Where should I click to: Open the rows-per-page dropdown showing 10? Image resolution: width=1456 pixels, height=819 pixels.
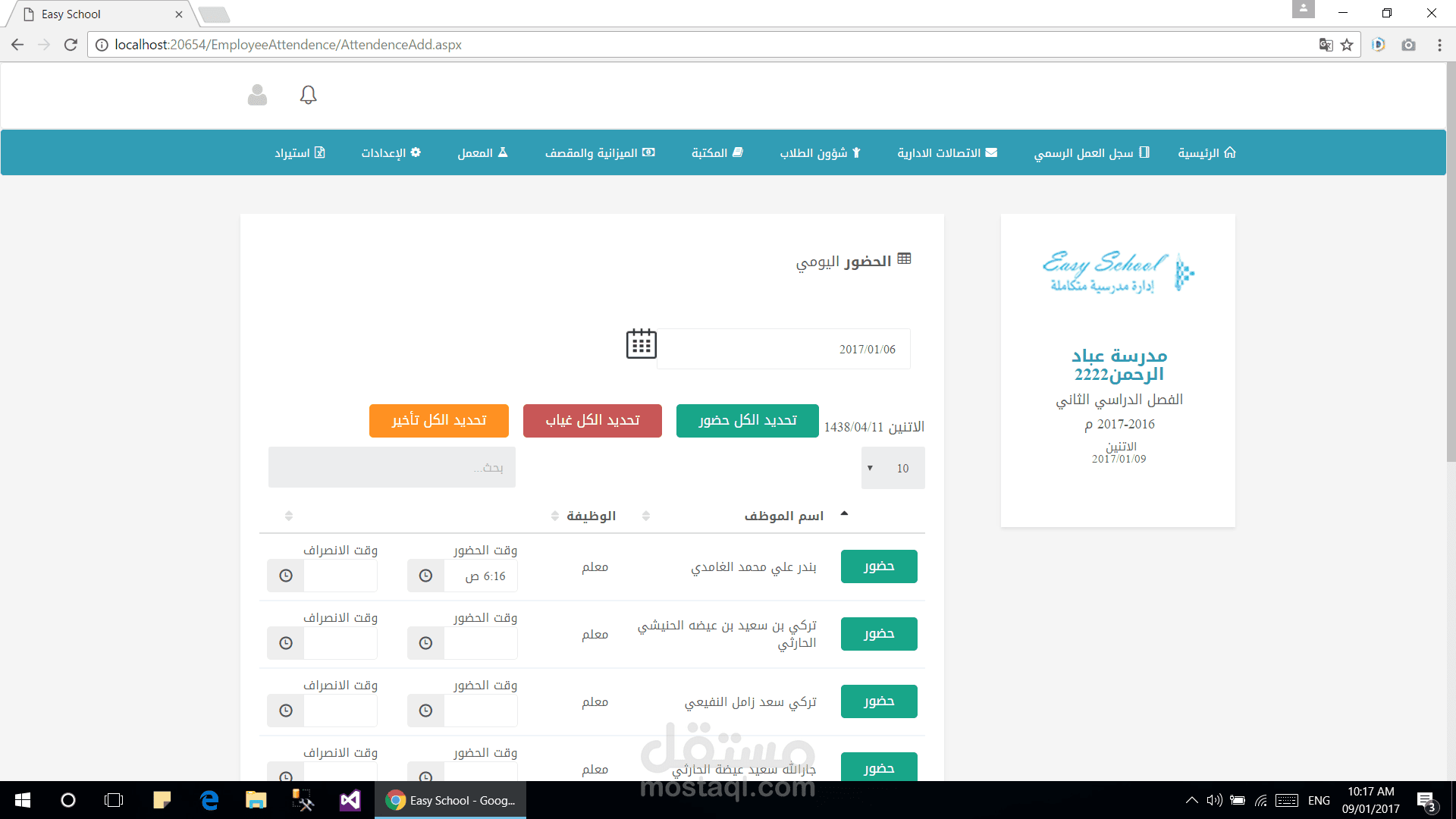(x=893, y=469)
